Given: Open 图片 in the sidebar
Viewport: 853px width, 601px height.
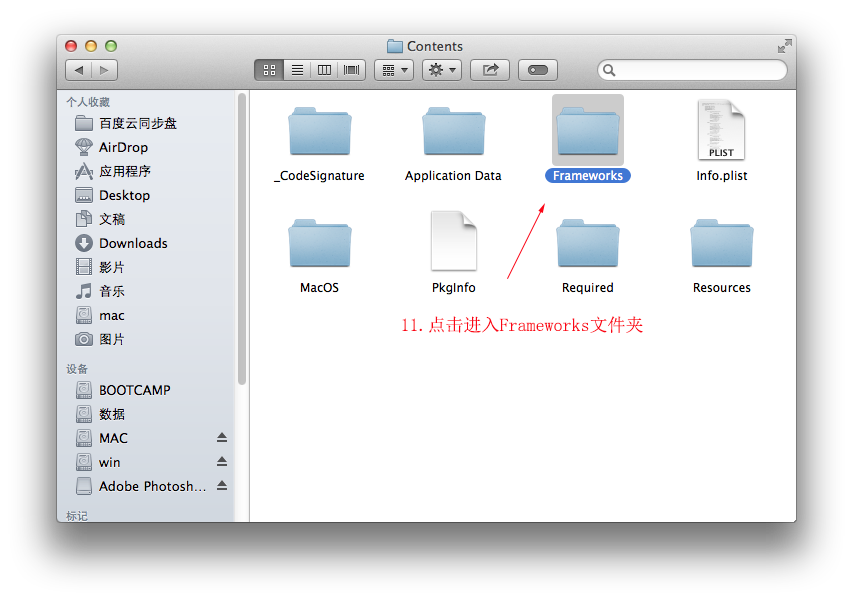Looking at the screenshot, I should [147, 339].
